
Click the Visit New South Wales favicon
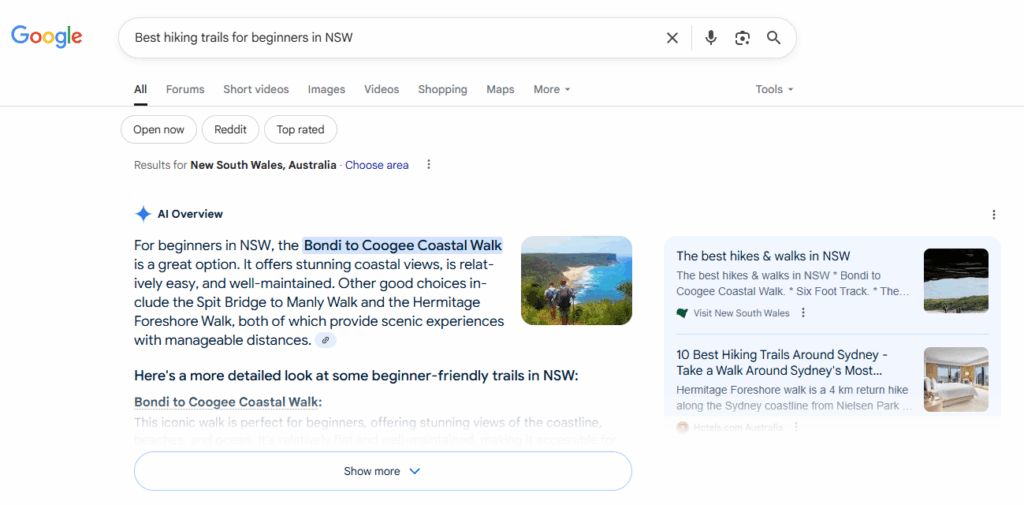(682, 313)
